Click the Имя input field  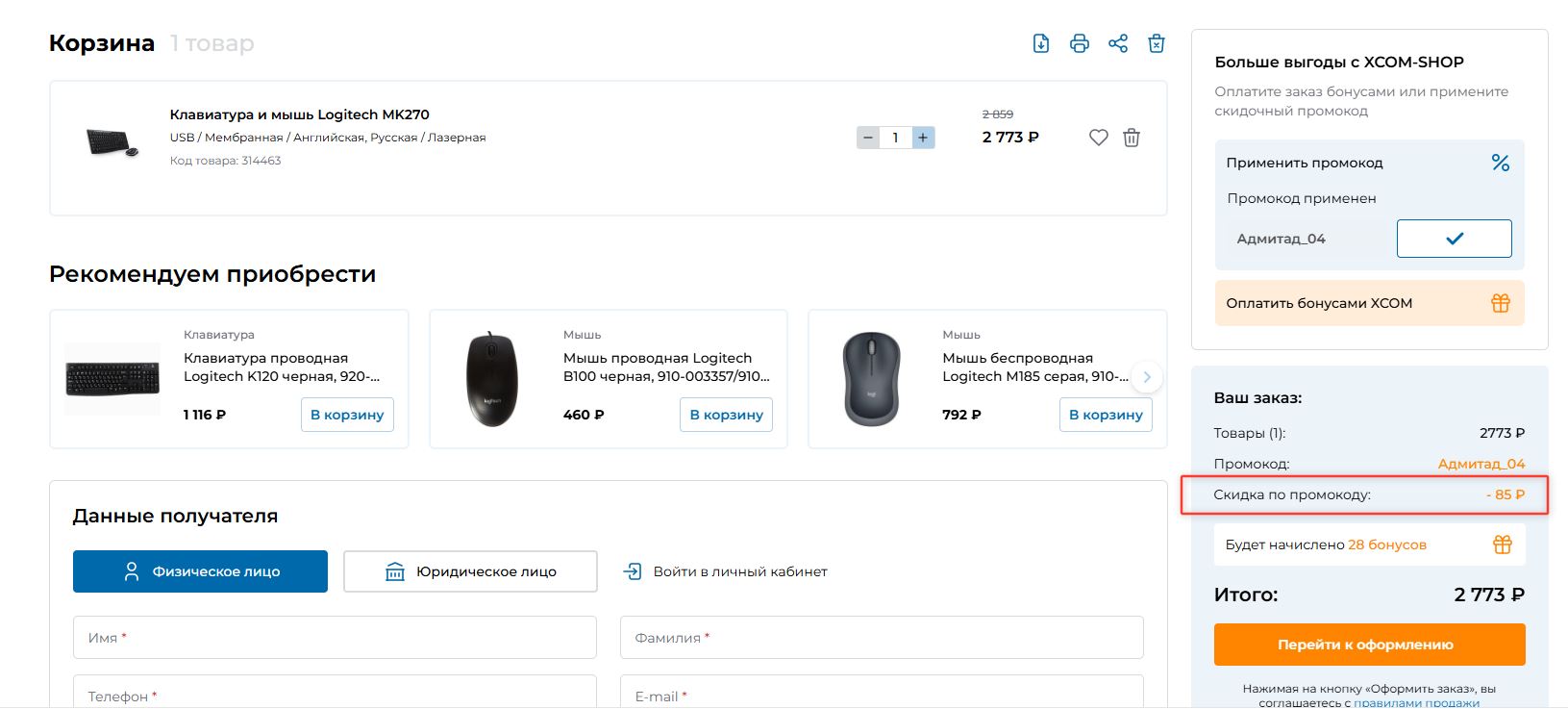tap(335, 638)
